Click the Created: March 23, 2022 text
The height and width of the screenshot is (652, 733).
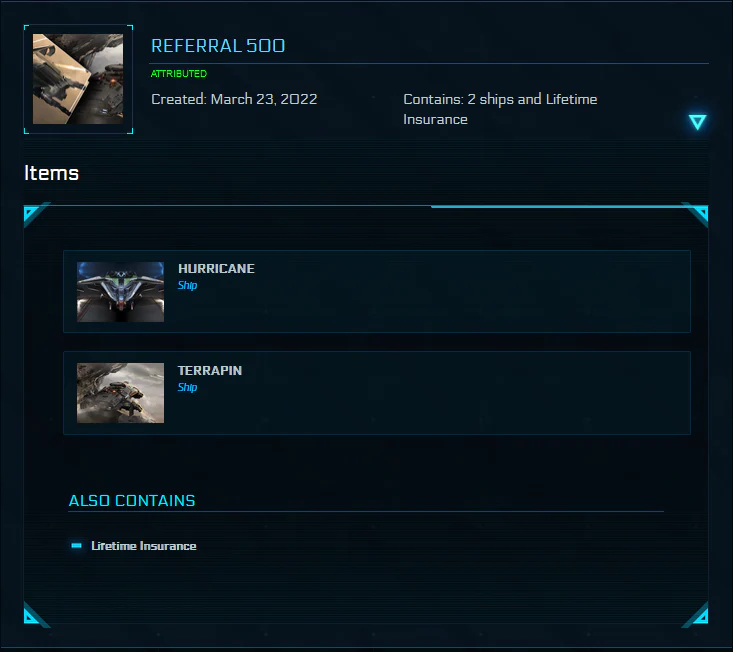point(234,99)
